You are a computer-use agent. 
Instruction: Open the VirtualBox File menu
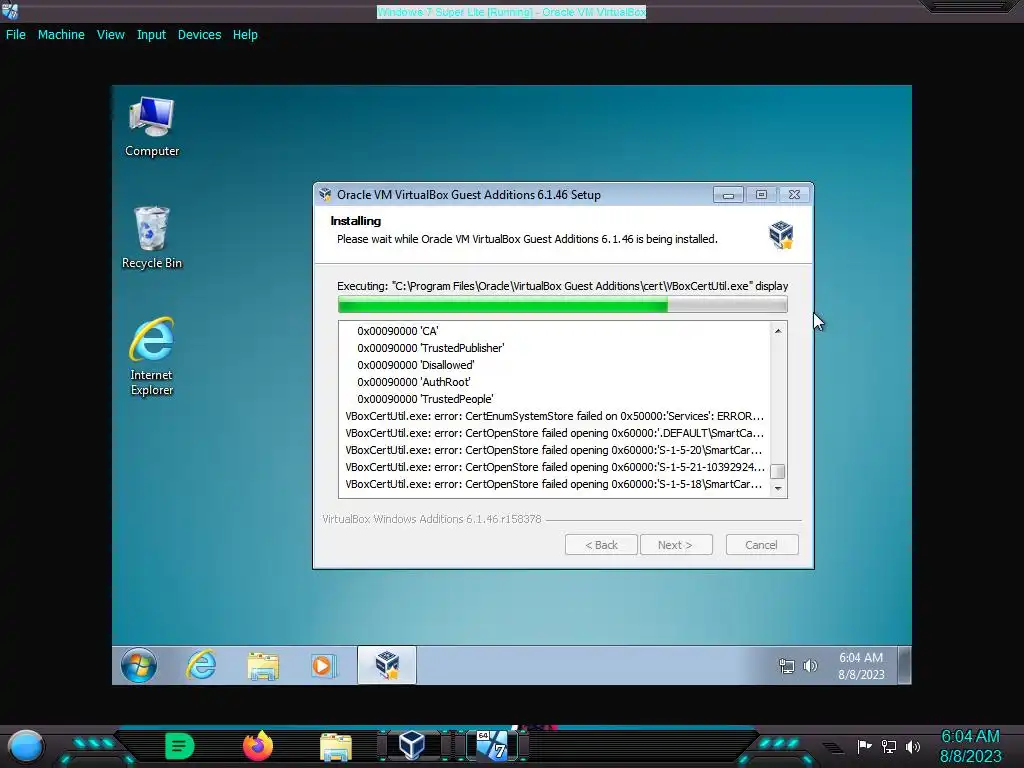[16, 35]
